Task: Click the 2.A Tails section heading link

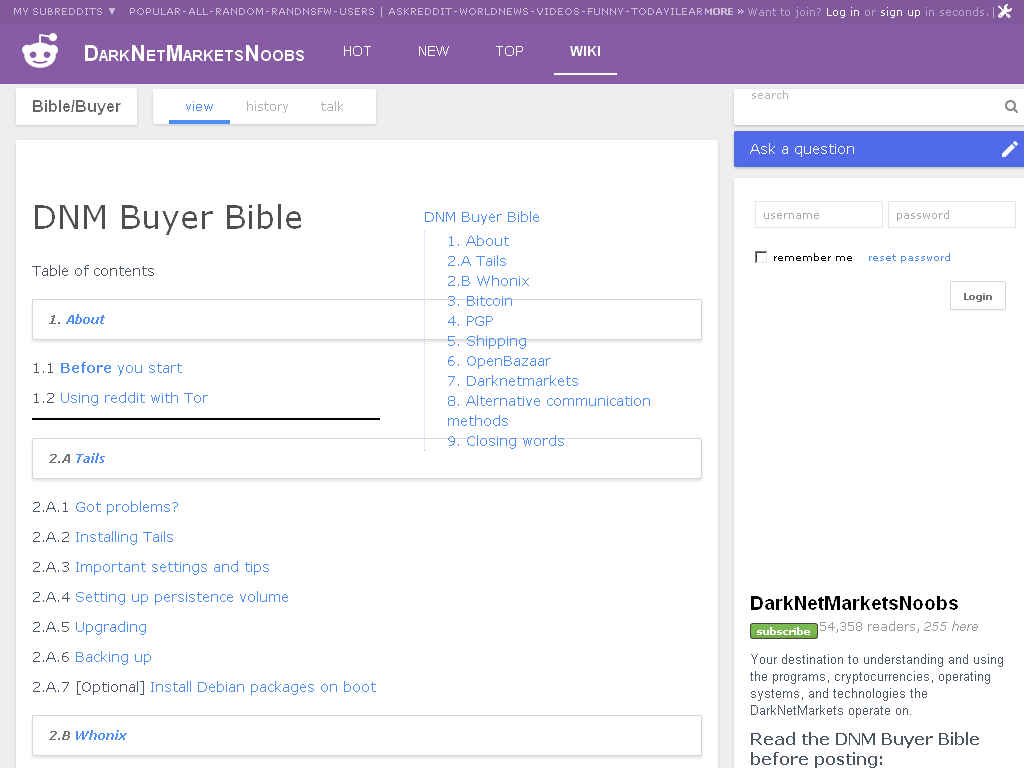Action: [89, 458]
